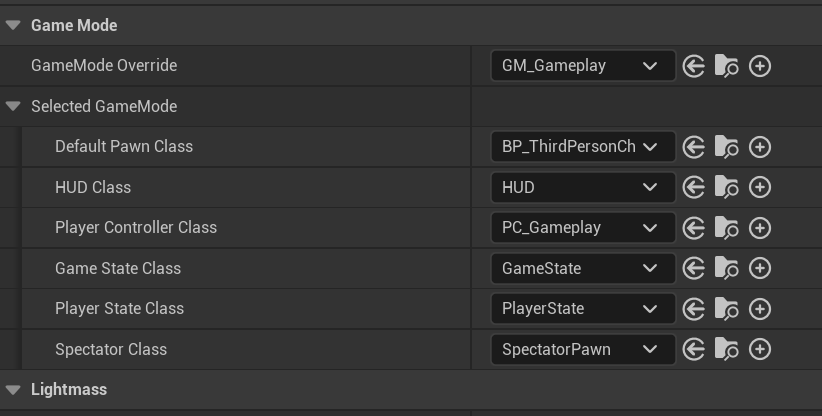Use selected asset for GameMode Override
Viewport: 822px width, 416px height.
coord(694,66)
